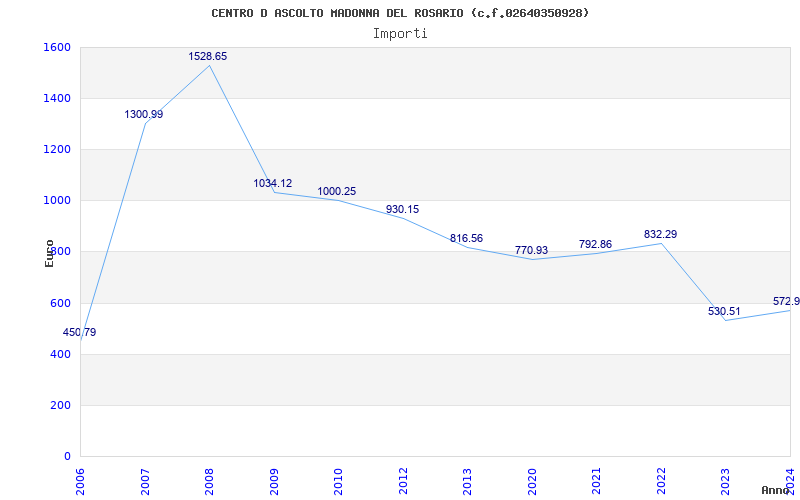The image size is (800, 500).
Task: Select the 1034.12 data label
Action: click(x=273, y=184)
